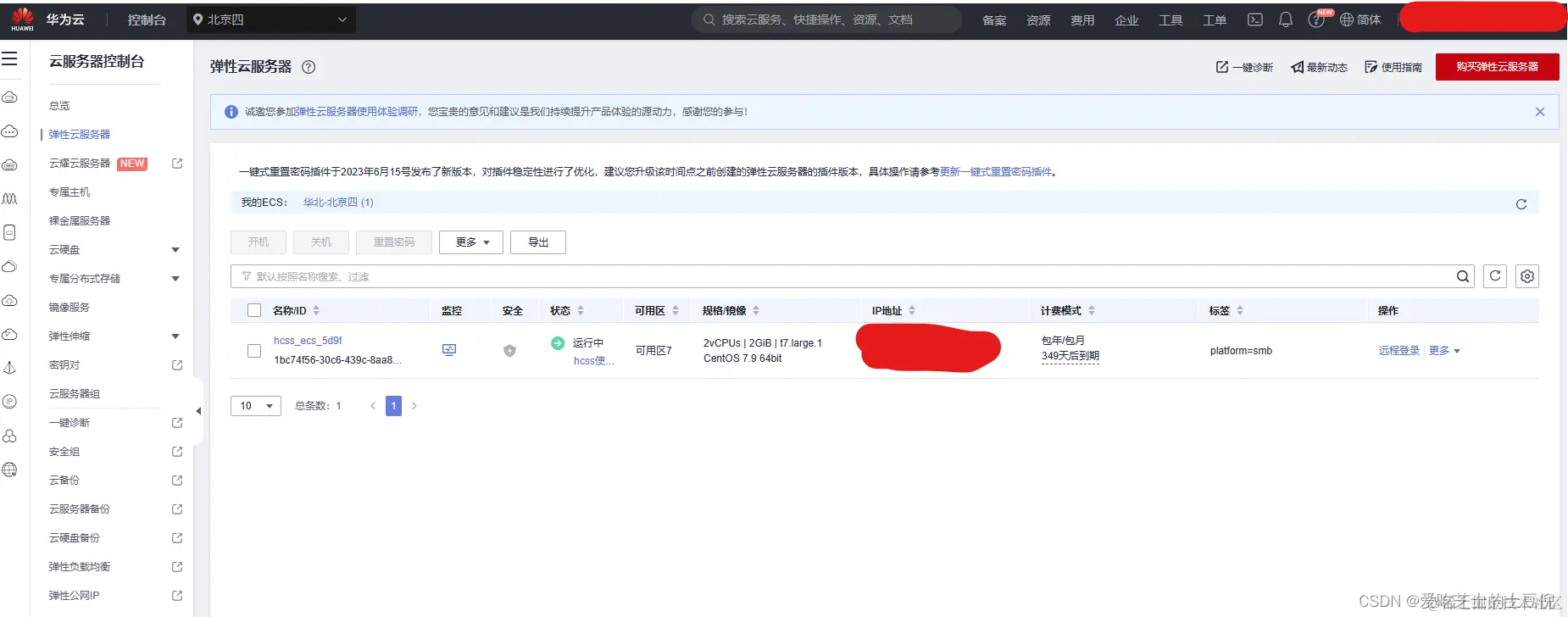Image resolution: width=1568 pixels, height=617 pixels.
Task: Open 一键诊断 in page header
Action: [x=1244, y=67]
